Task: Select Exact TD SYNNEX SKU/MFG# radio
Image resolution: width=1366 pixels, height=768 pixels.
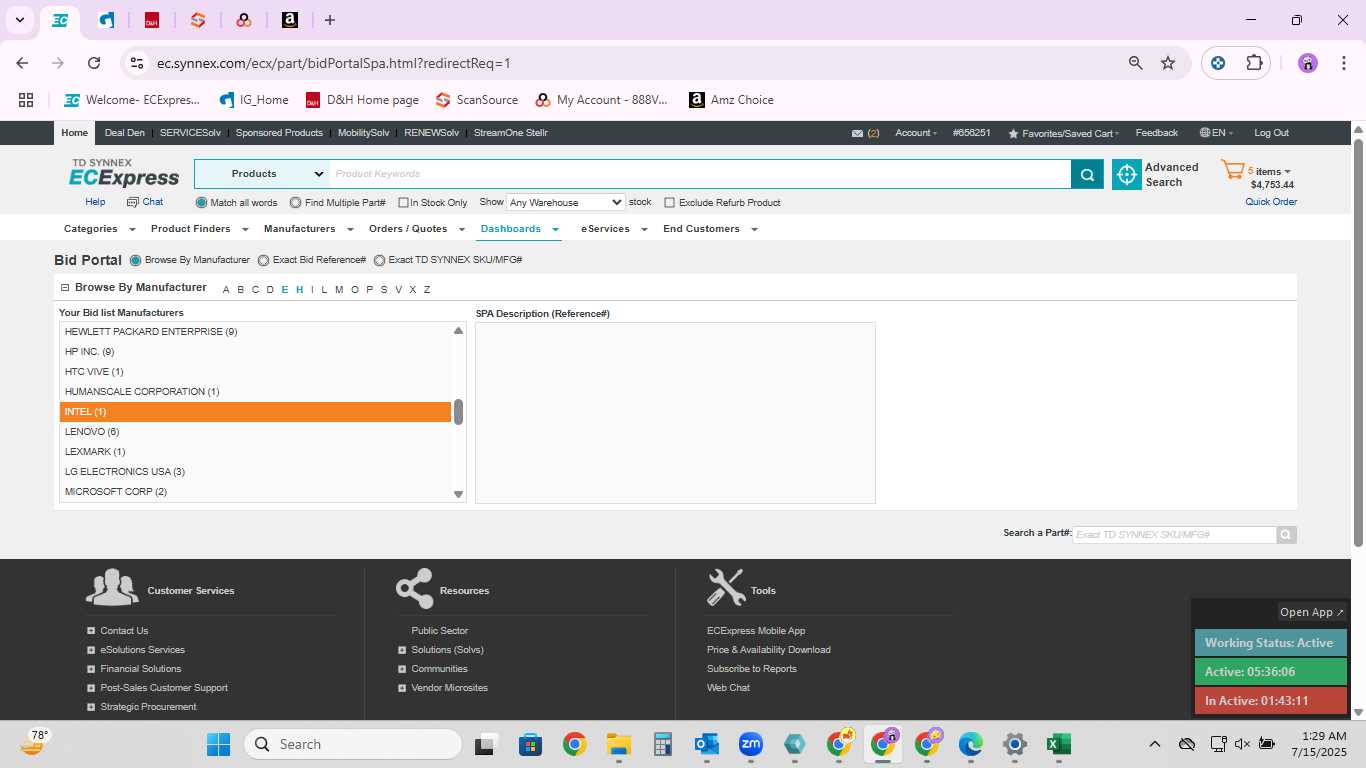Action: pyautogui.click(x=379, y=260)
